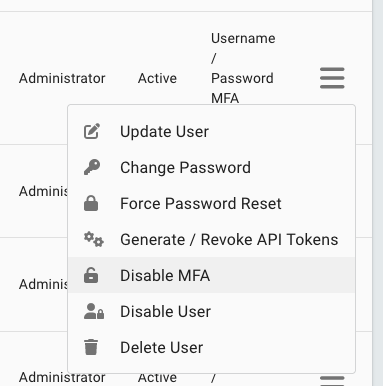Select Force Password Reset option
This screenshot has width=383, height=386.
tap(212, 203)
